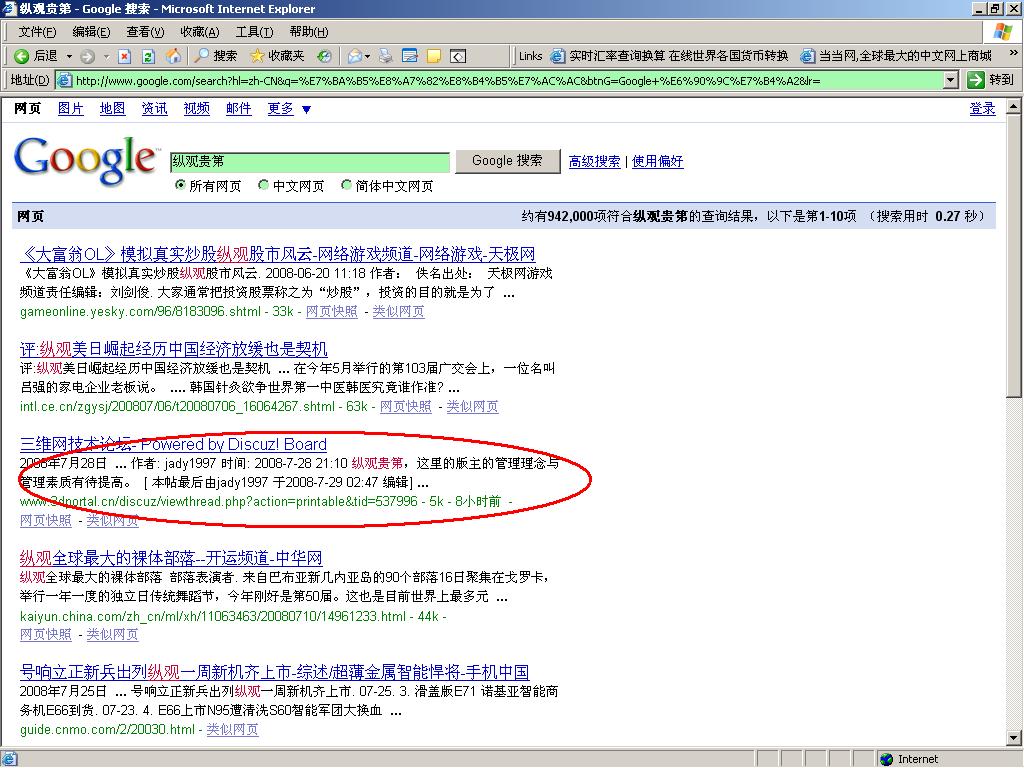Open the Mail button dropdown arrow
Image resolution: width=1024 pixels, height=768 pixels.
pos(367,57)
